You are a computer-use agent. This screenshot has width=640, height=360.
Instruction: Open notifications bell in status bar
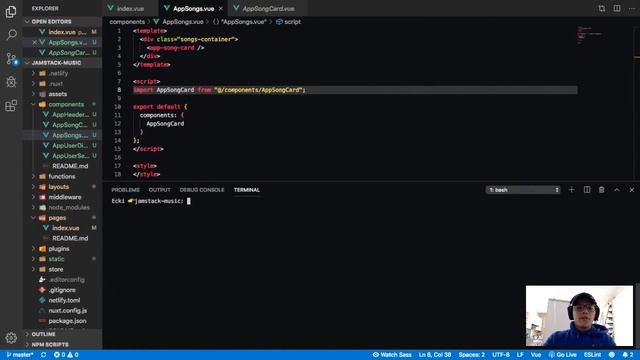(628, 355)
